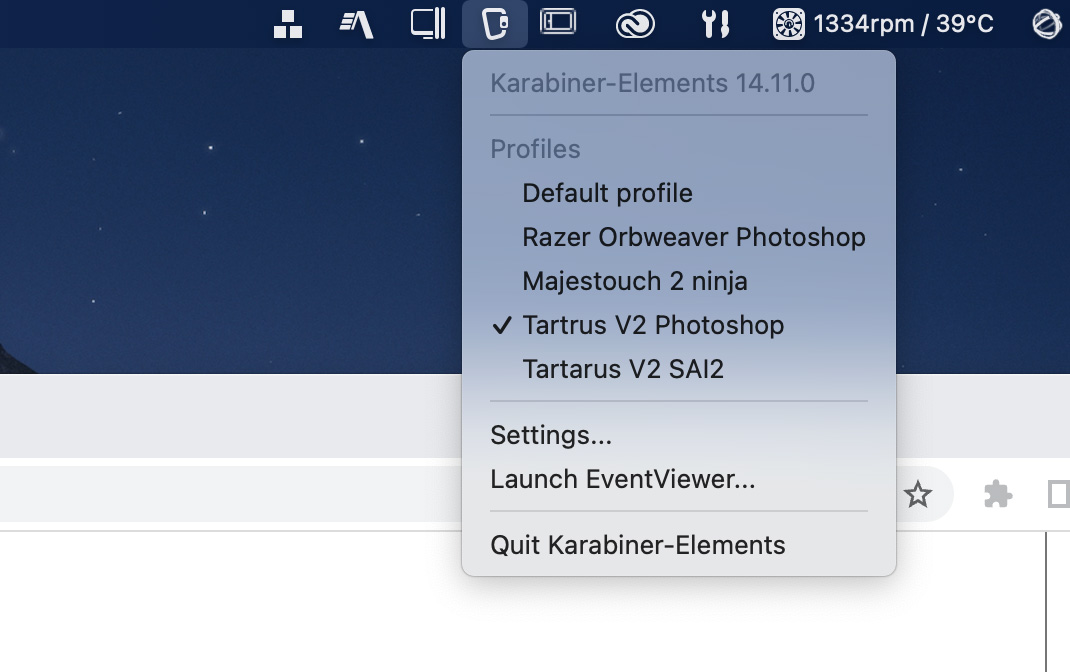Switch to Razer Orbweaver Photoshop profile
1070x672 pixels.
678,237
